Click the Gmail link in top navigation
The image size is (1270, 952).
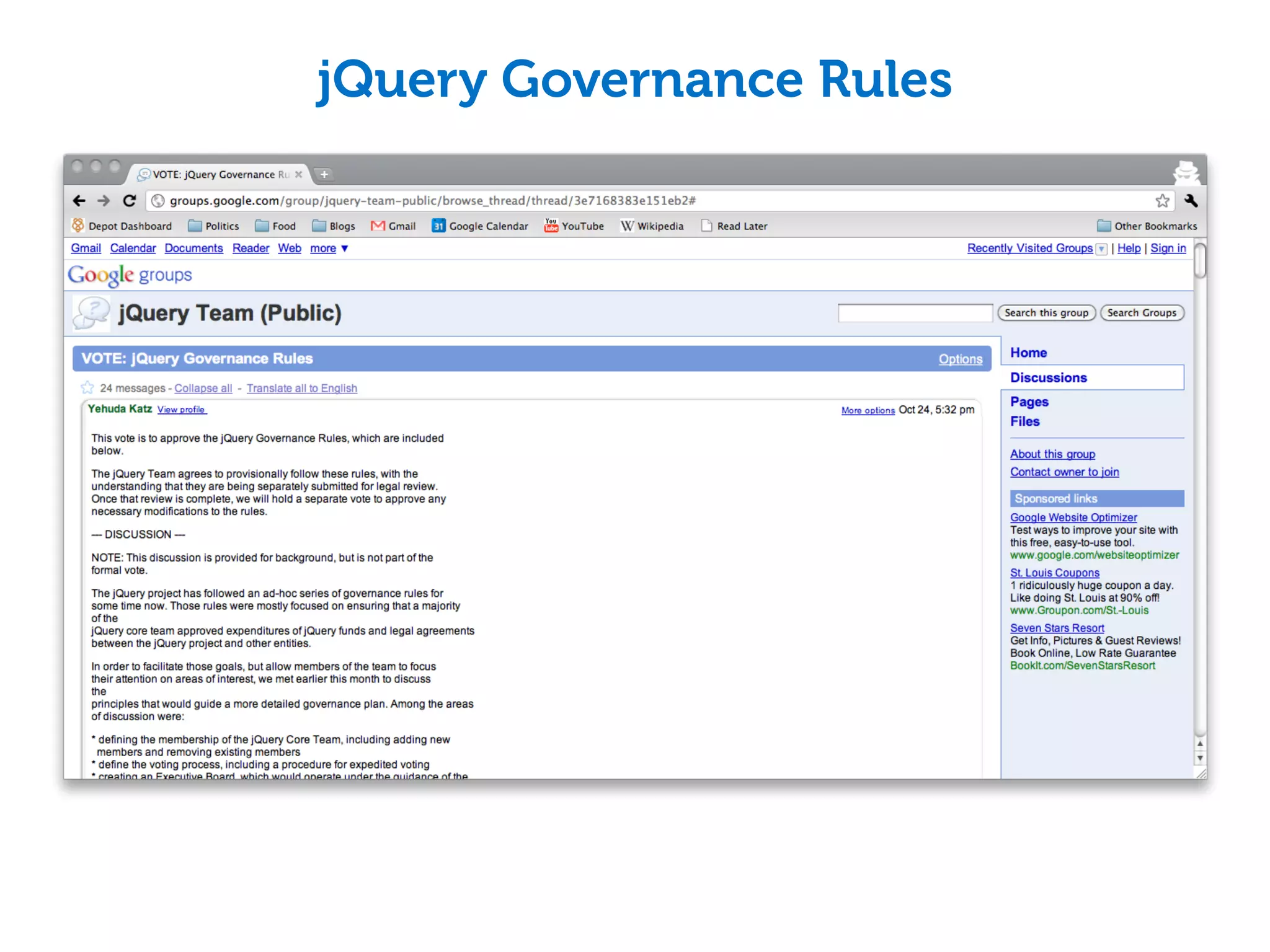[86, 248]
